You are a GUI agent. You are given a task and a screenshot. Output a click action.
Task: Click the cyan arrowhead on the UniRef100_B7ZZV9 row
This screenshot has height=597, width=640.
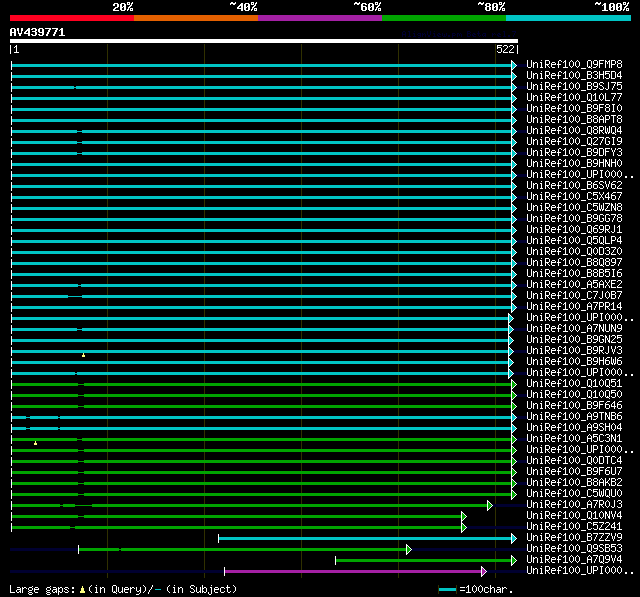(514, 538)
